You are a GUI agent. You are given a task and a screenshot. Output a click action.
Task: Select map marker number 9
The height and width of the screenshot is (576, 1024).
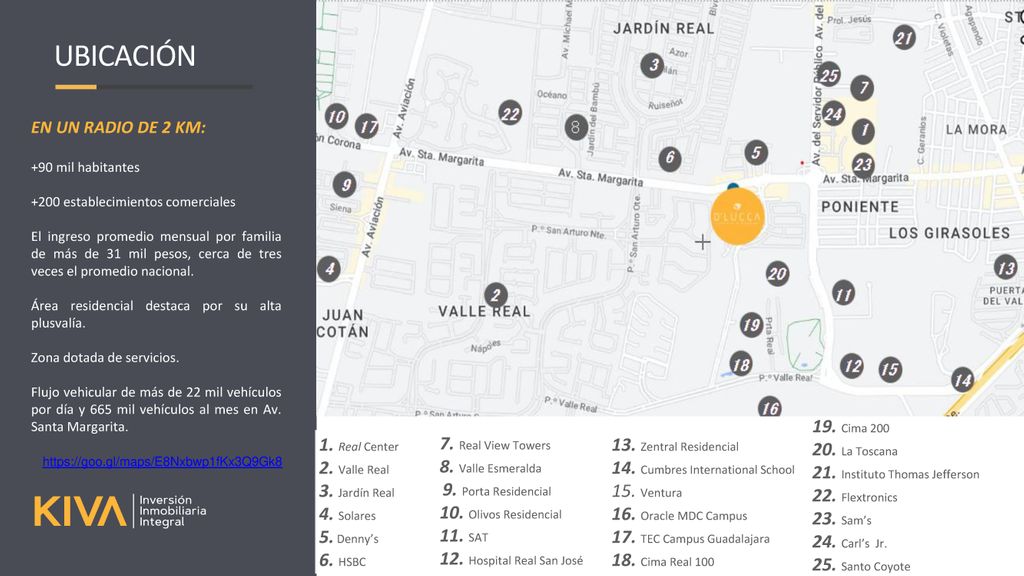[x=345, y=185]
